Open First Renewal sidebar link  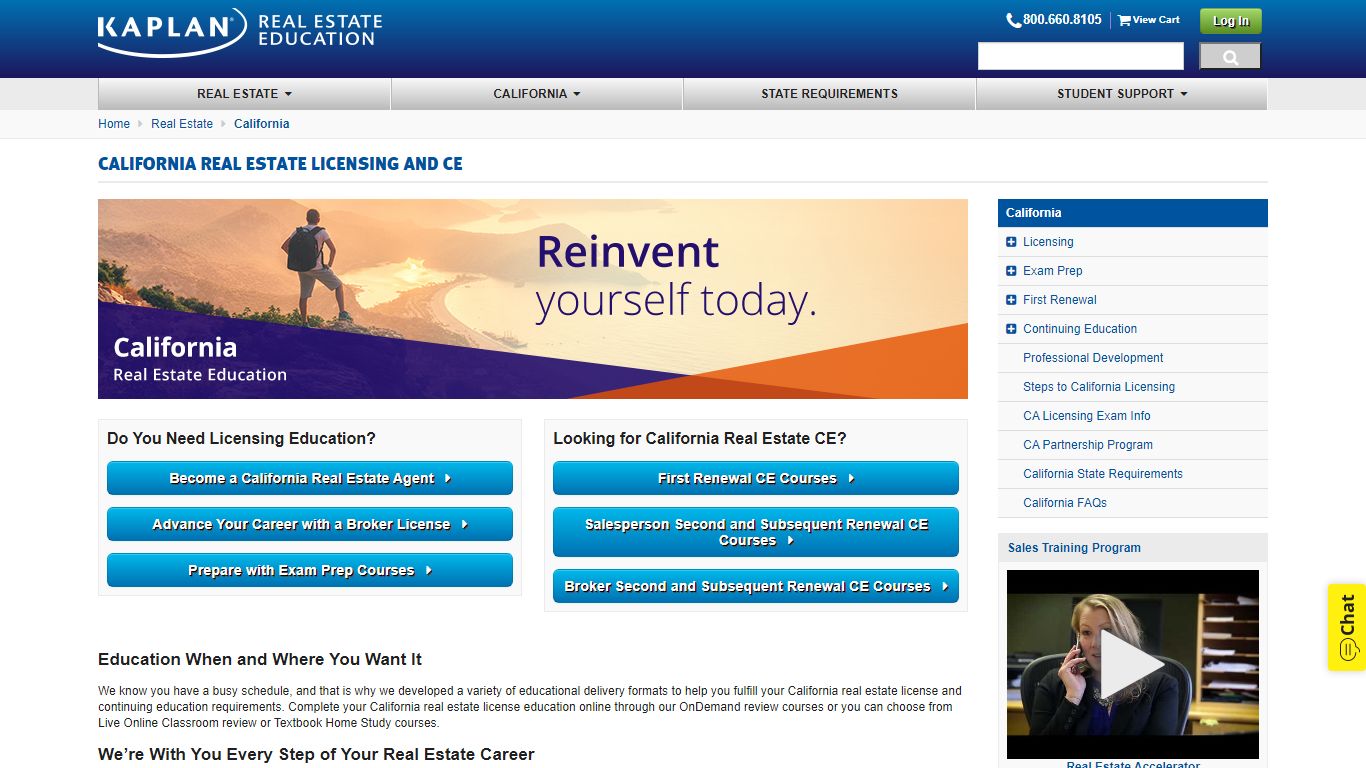(1060, 300)
